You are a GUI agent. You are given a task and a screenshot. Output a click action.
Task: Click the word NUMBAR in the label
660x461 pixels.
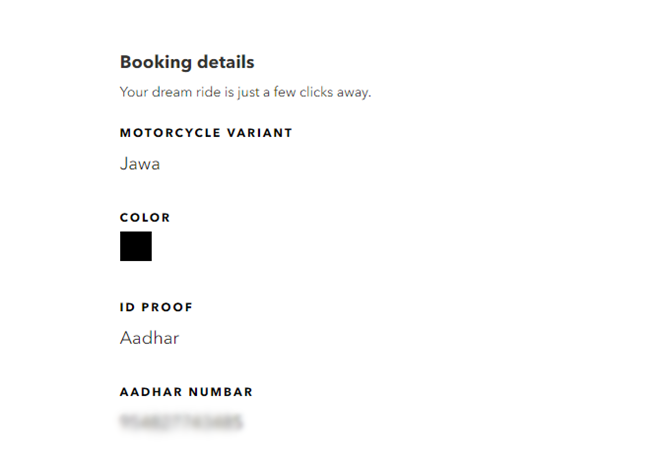220,392
